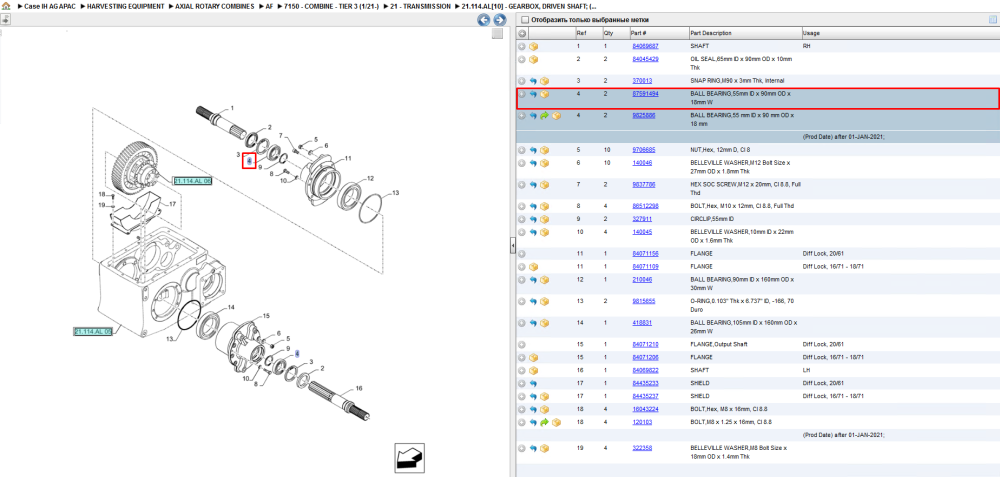Add part 84069687 SHAFT using its plus icon
Image resolution: width=1000 pixels, height=477 pixels.
(x=522, y=47)
